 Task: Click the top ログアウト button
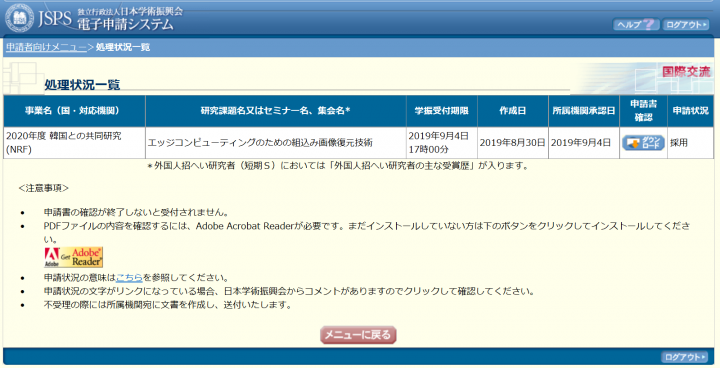tap(686, 25)
